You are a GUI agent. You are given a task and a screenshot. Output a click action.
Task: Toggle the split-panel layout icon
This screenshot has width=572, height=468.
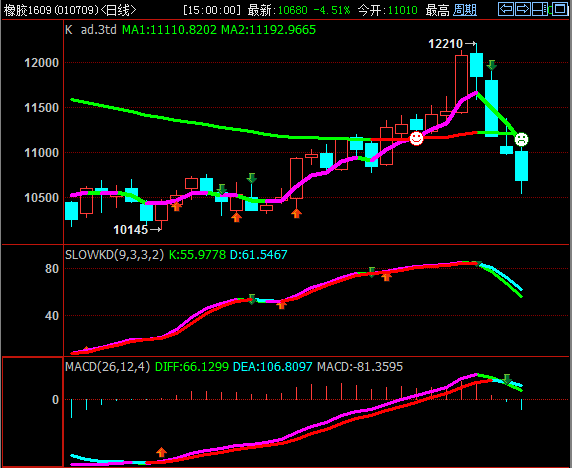pyautogui.click(x=540, y=9)
